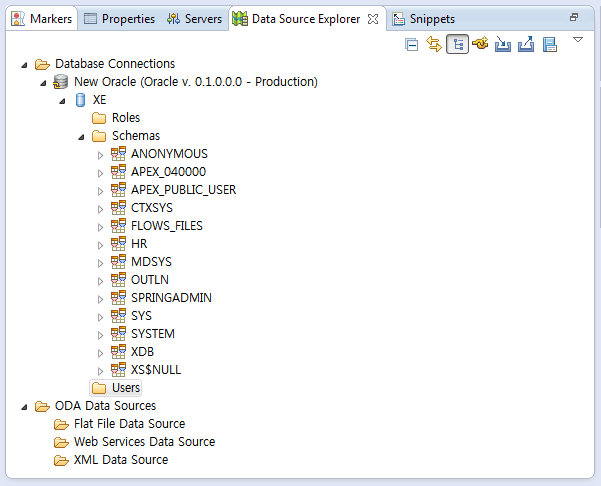Click the ODA Data Sources folder icon
Image resolution: width=601 pixels, height=486 pixels.
pyautogui.click(x=42, y=406)
